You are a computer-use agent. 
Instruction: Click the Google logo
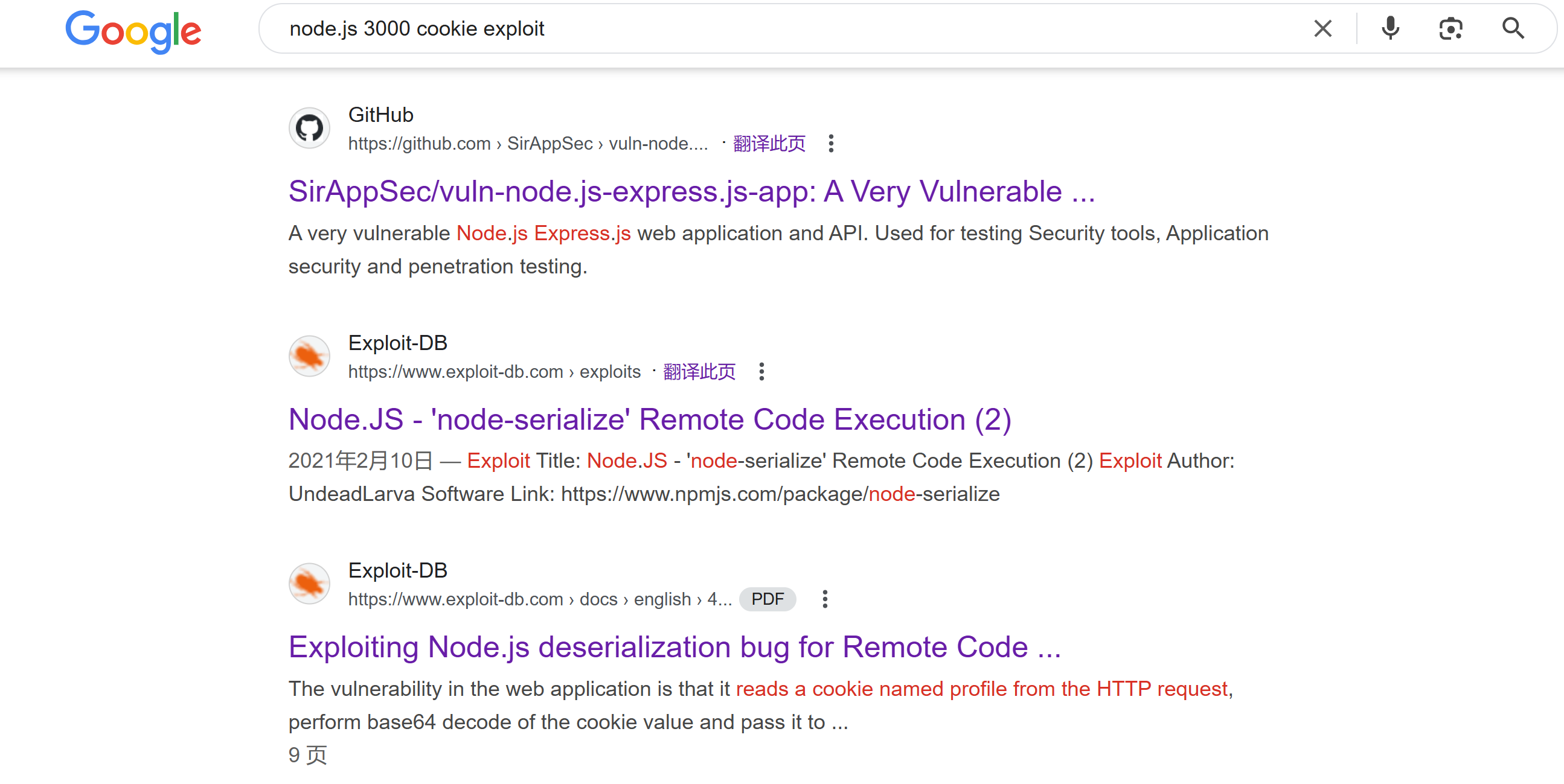[x=133, y=31]
